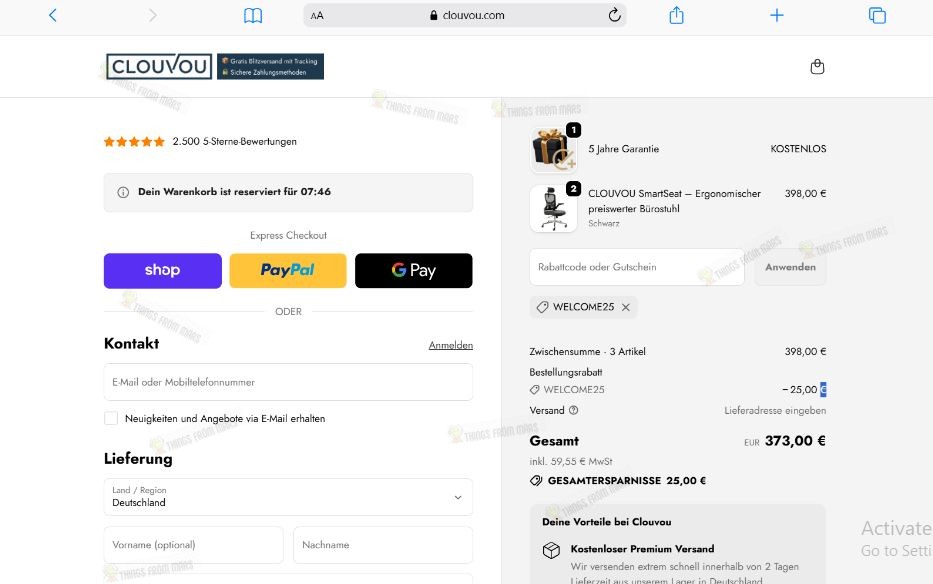The height and width of the screenshot is (584, 933).
Task: Choose PayPal express checkout
Action: [288, 270]
